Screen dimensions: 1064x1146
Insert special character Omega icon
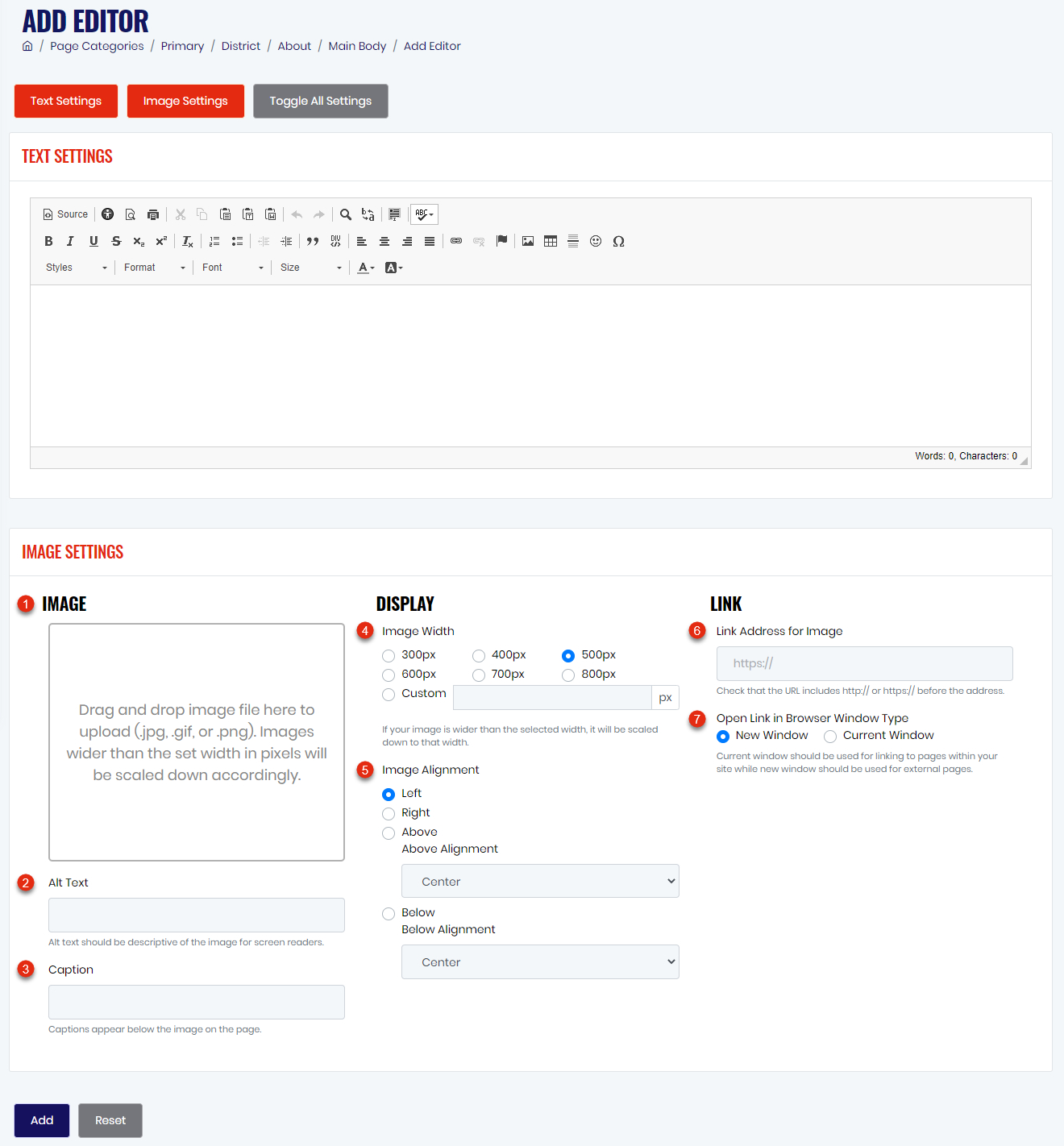(x=618, y=241)
